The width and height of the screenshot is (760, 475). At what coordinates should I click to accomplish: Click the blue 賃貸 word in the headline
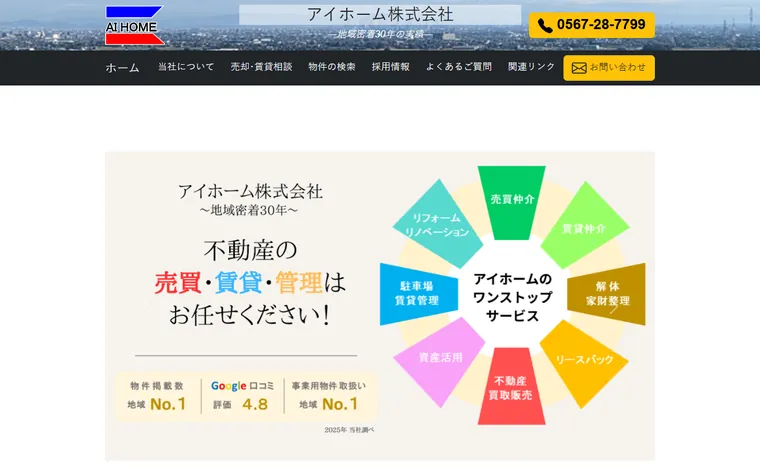click(238, 283)
